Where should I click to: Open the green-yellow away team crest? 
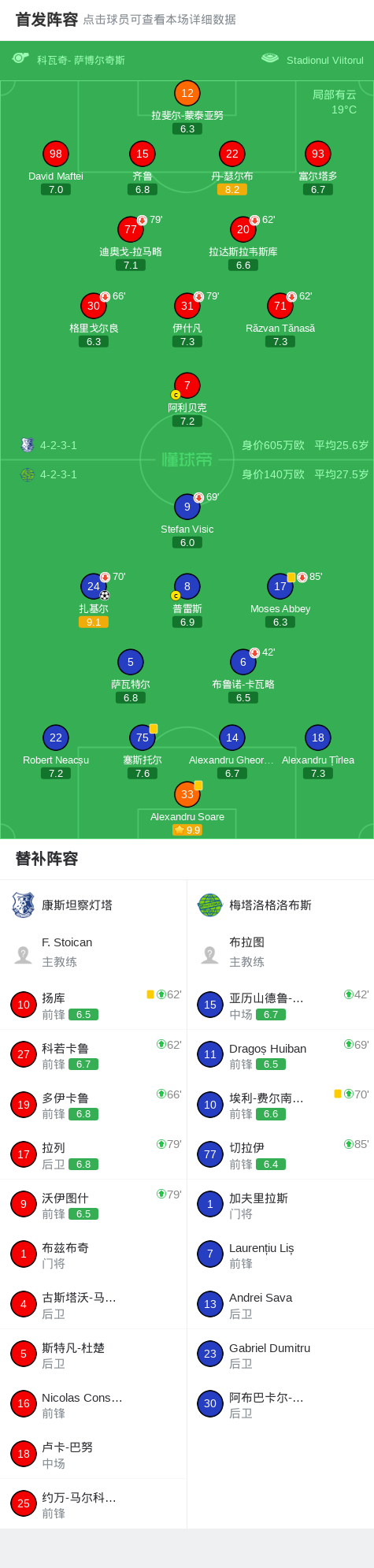point(210,905)
